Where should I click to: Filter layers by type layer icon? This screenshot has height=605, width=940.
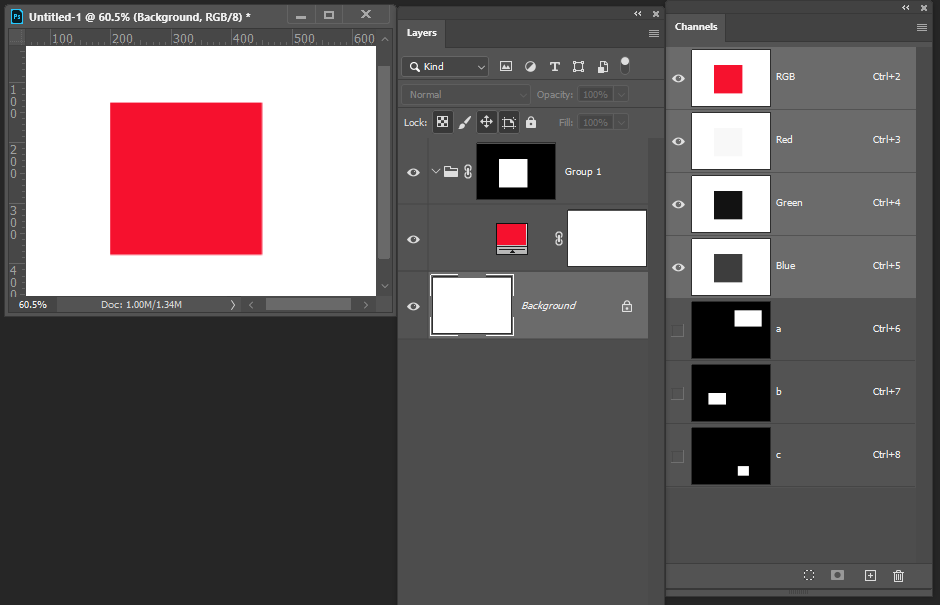coord(555,67)
